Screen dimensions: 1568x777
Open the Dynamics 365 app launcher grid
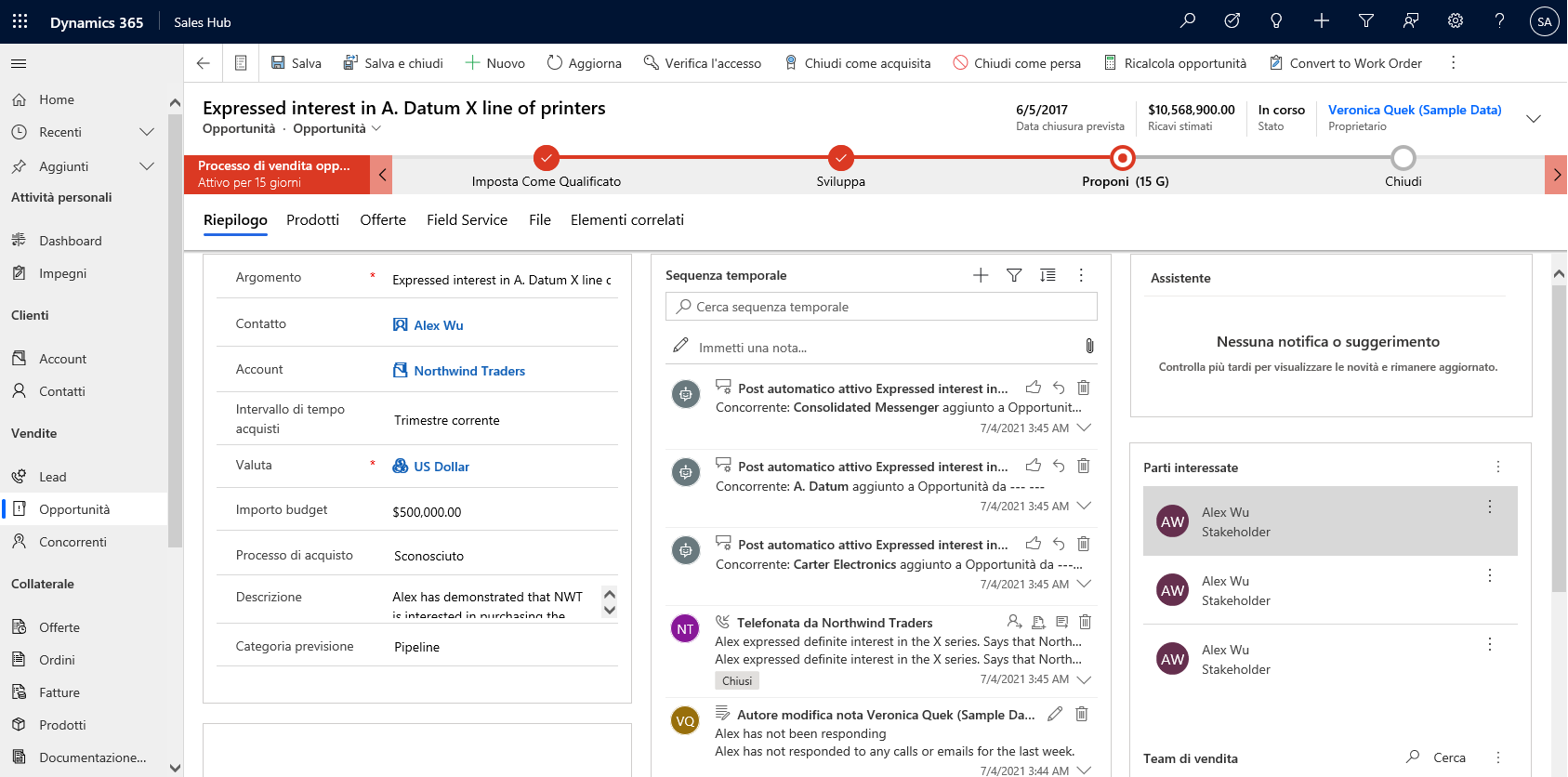[20, 21]
